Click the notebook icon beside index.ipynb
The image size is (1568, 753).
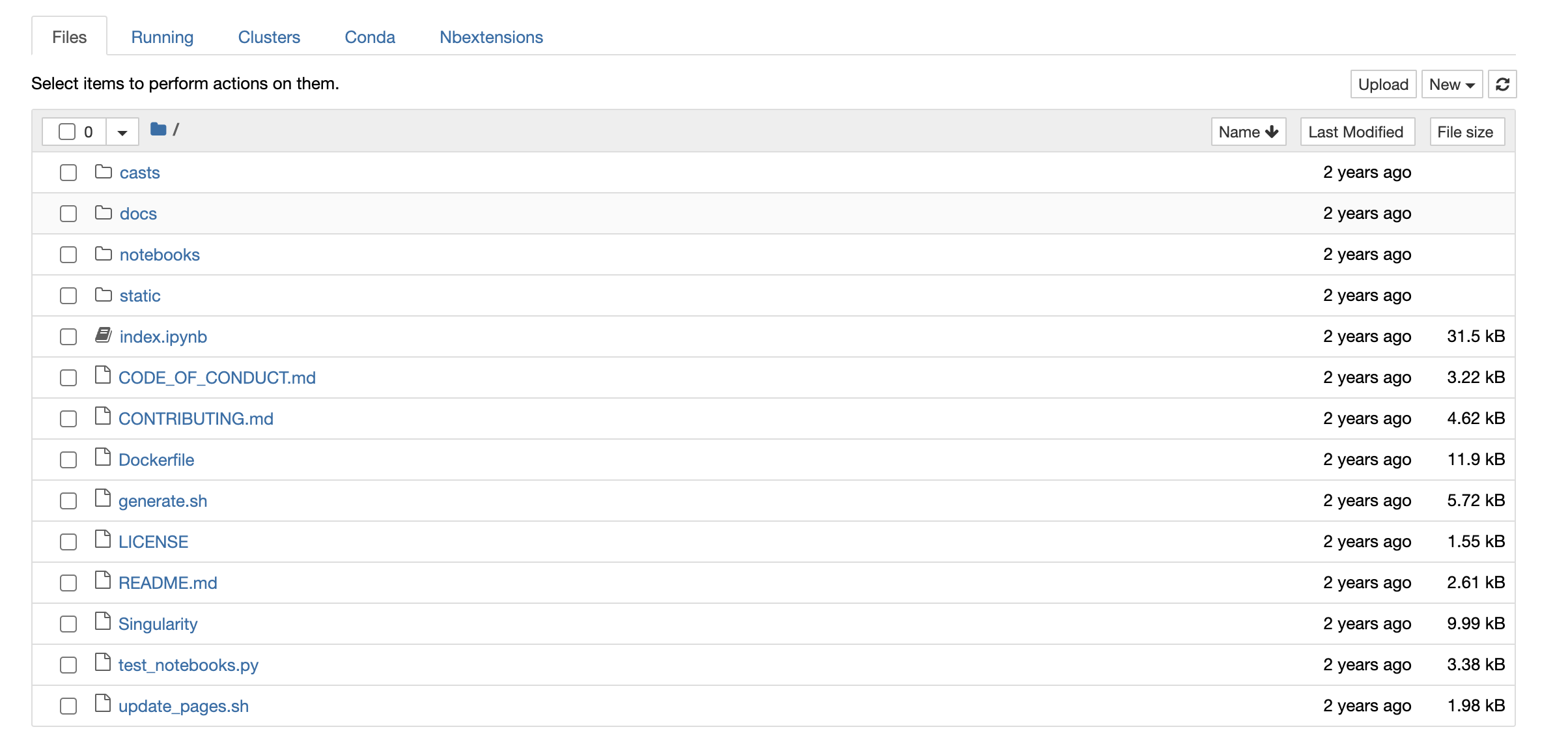tap(103, 335)
